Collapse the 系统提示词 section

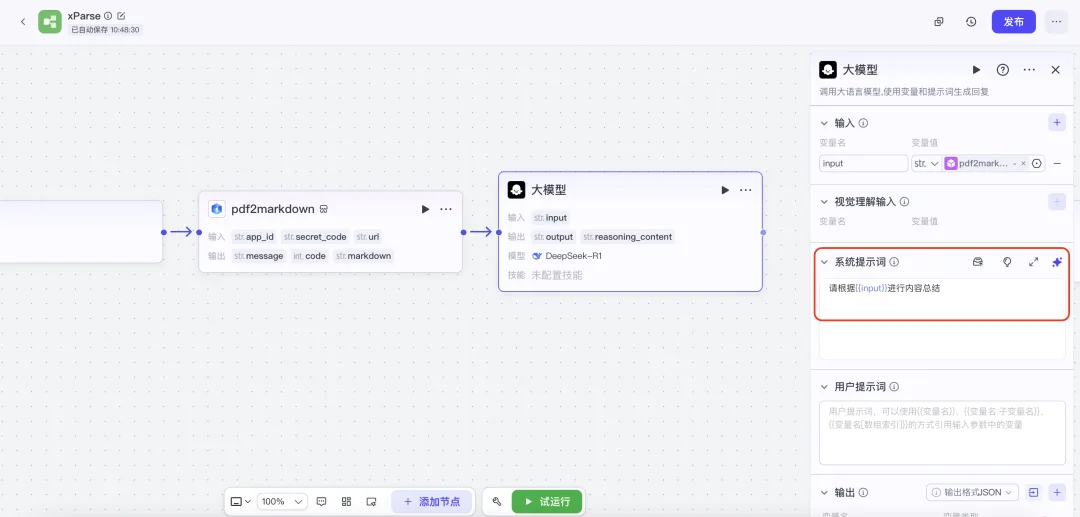(x=824, y=262)
